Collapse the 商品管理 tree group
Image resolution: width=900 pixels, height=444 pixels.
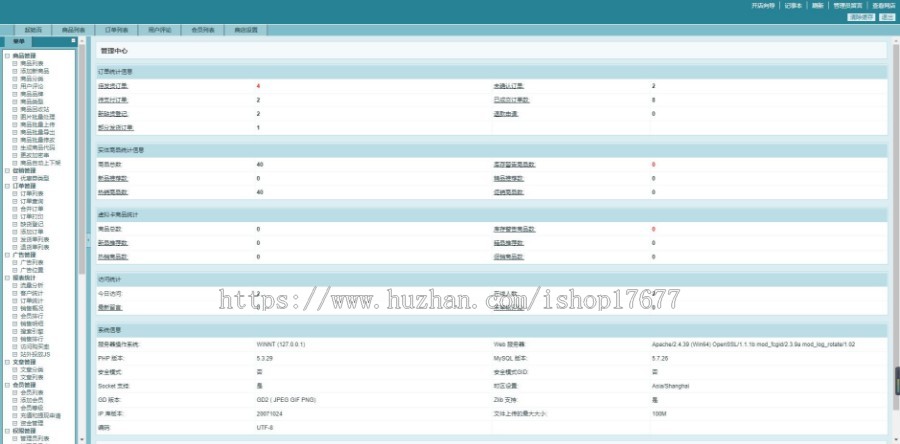[7, 56]
